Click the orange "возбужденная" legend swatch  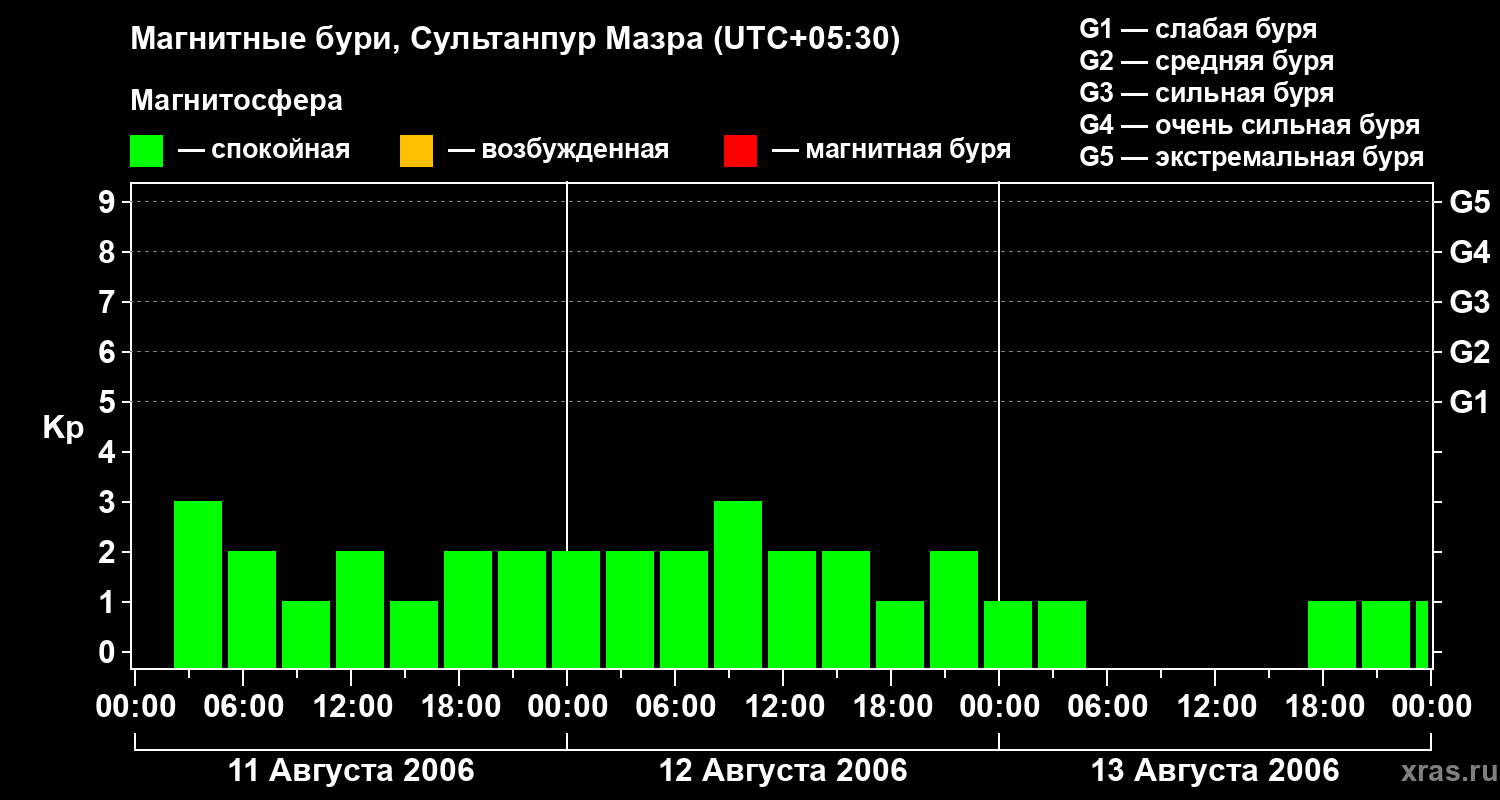click(x=416, y=151)
